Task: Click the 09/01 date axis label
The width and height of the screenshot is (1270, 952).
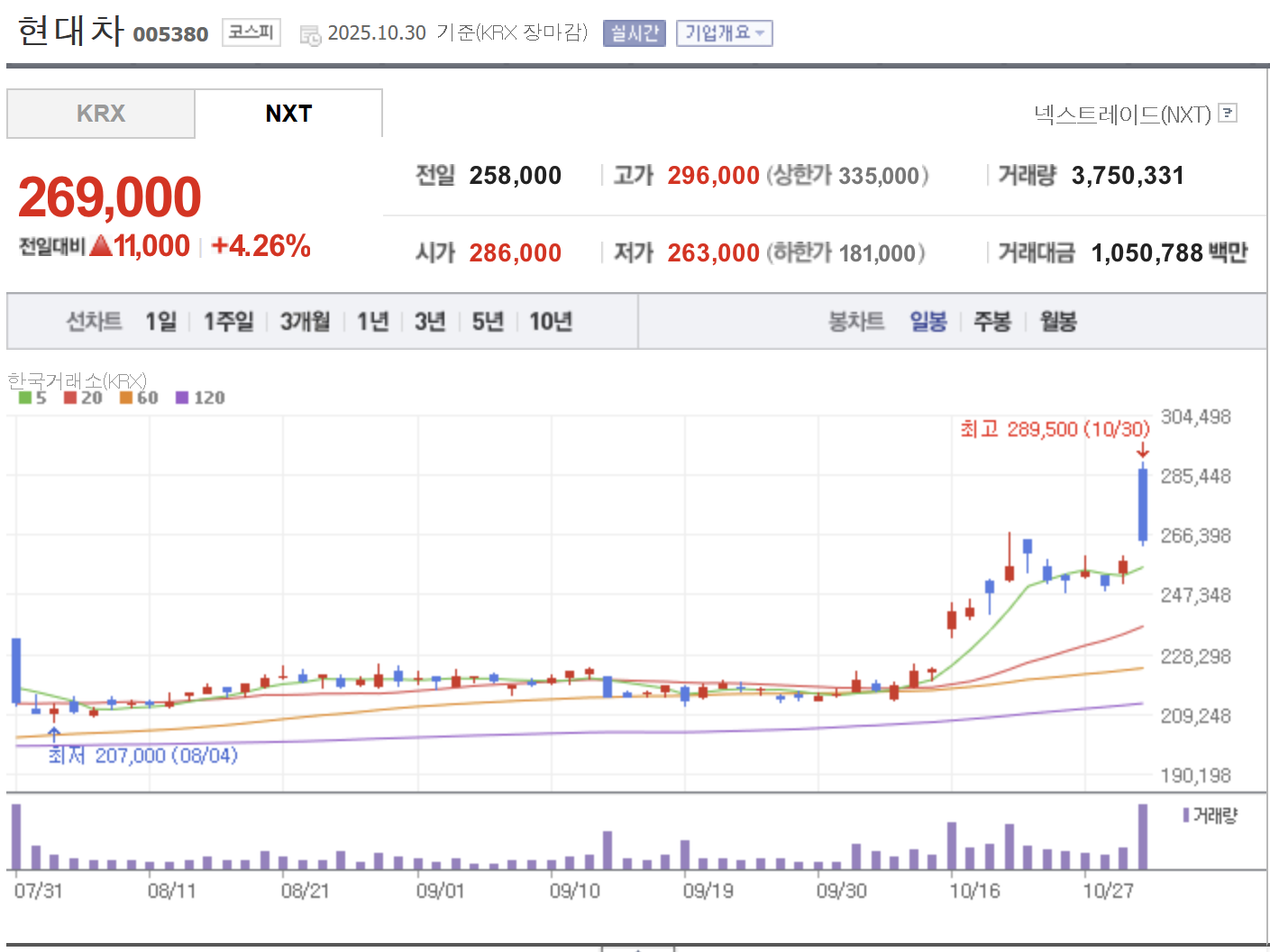Action: 441,891
